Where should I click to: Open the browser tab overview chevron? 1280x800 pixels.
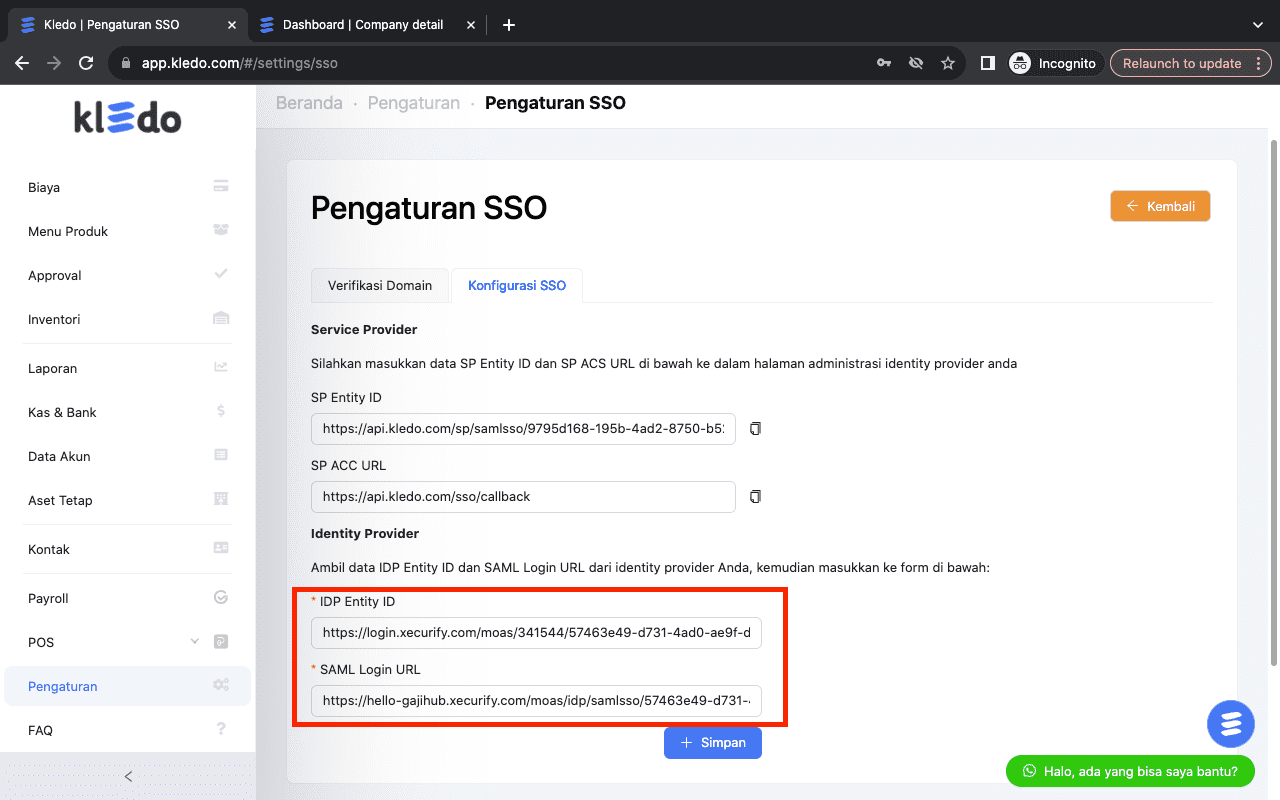pos(1258,24)
